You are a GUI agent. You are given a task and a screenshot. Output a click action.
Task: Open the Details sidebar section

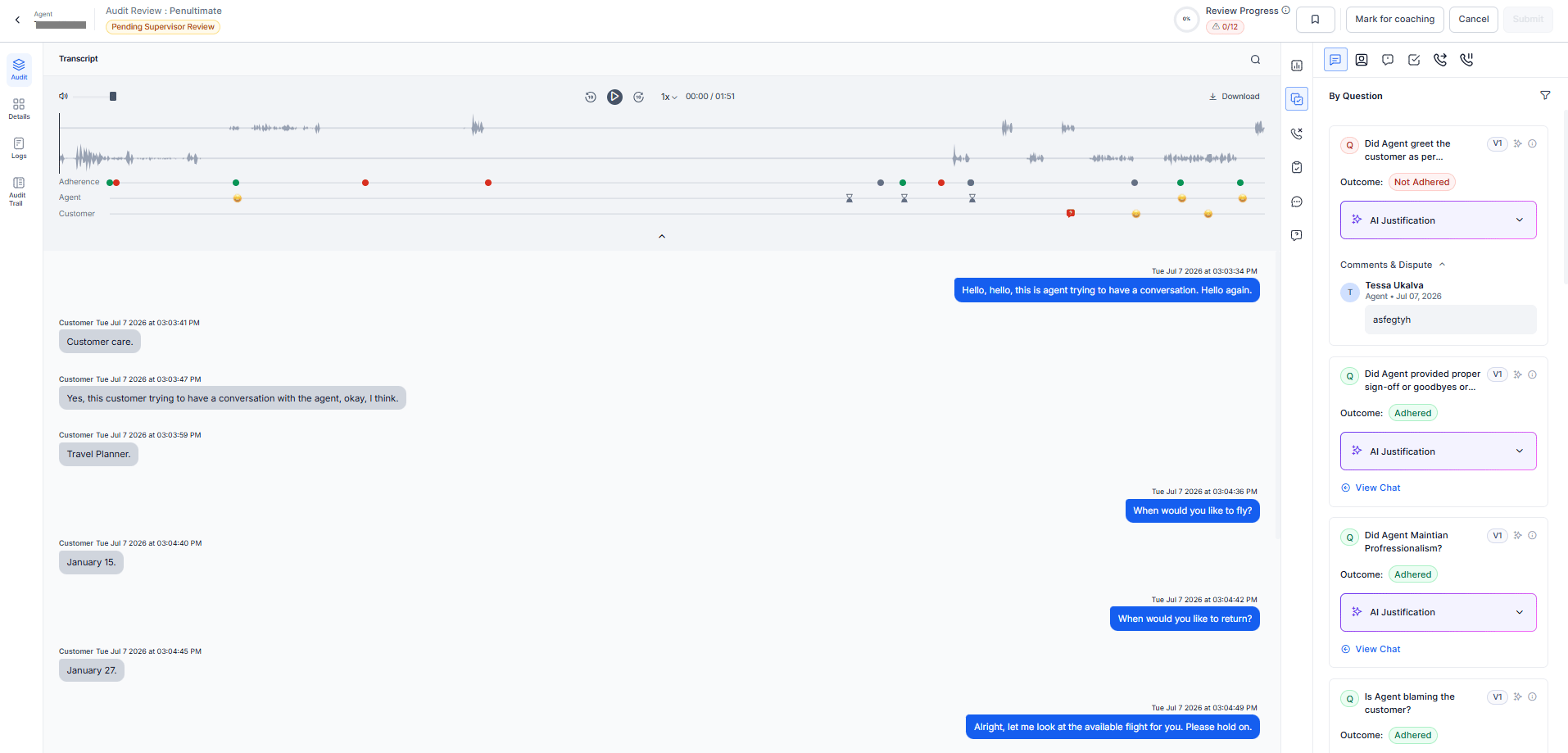pos(19,109)
